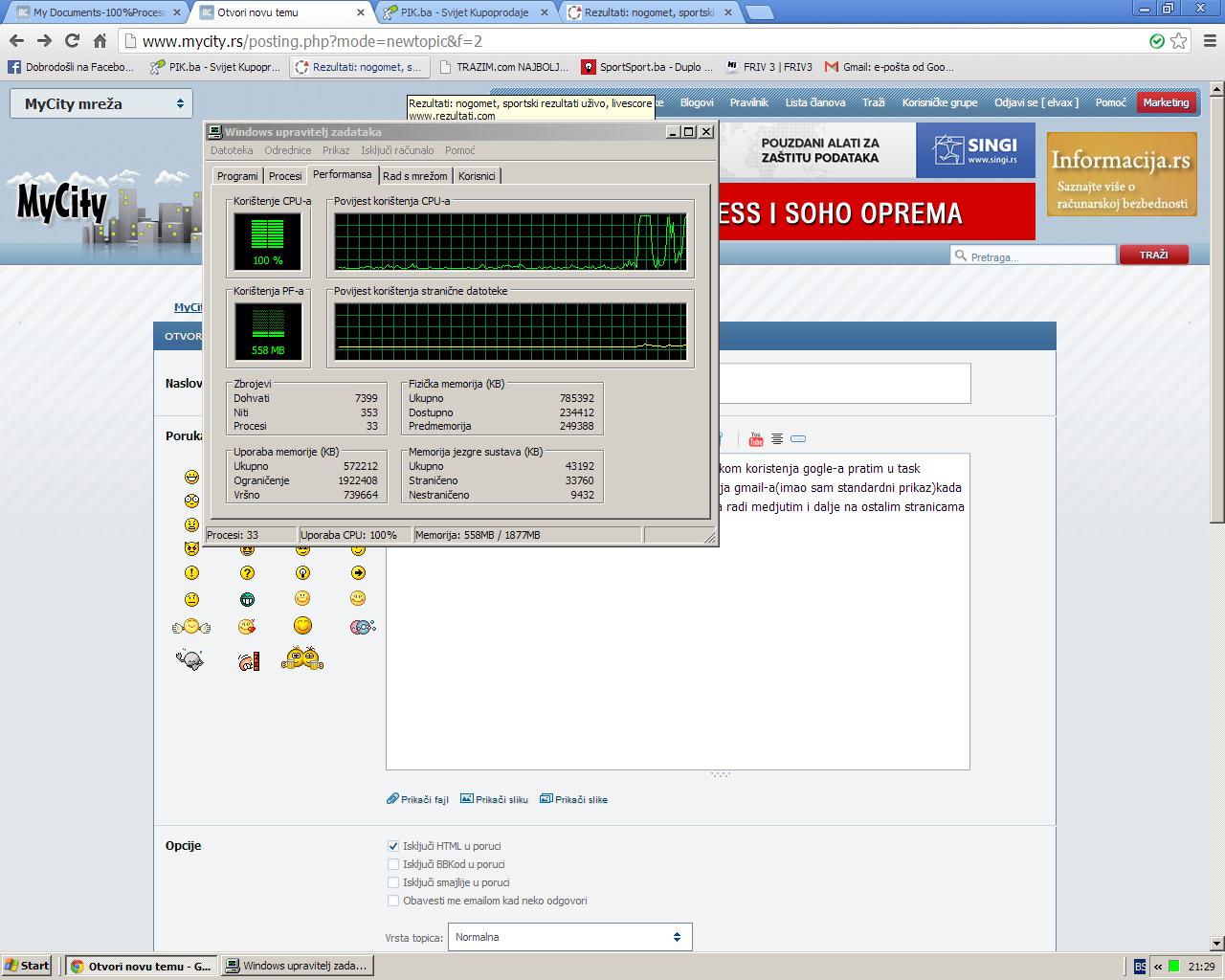Check 'Isključi smajlije u poruci'
Screen dimensions: 1225x980
pyautogui.click(x=392, y=882)
